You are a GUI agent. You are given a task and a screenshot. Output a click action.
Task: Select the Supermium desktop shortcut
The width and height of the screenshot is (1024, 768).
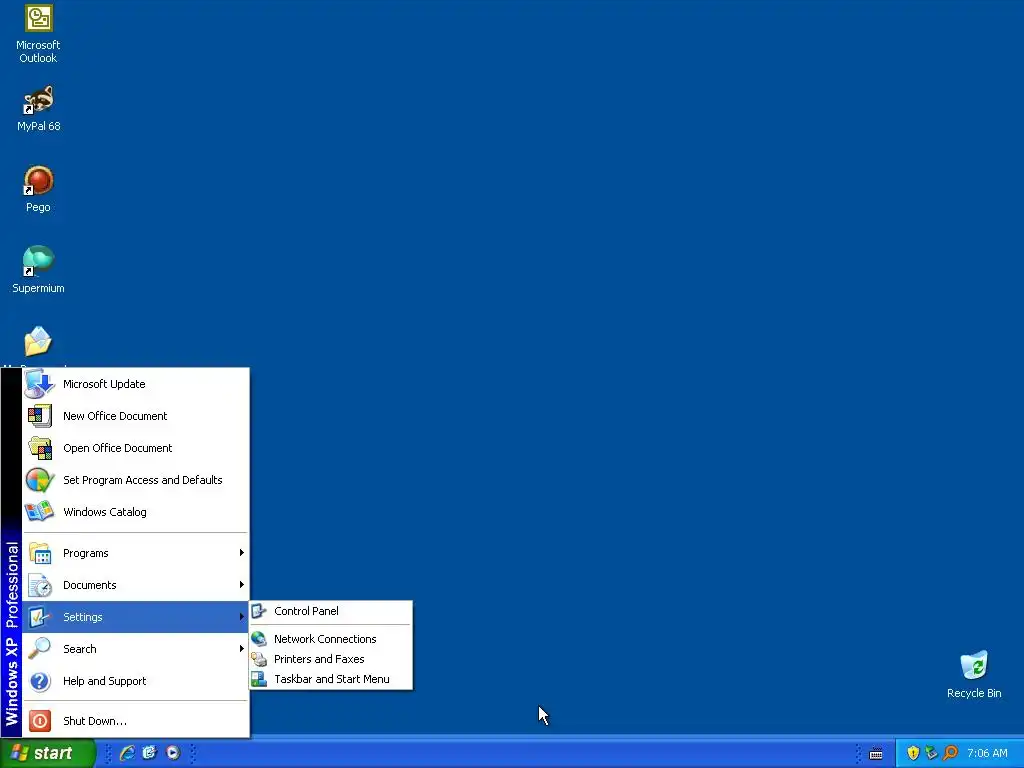[x=38, y=269]
